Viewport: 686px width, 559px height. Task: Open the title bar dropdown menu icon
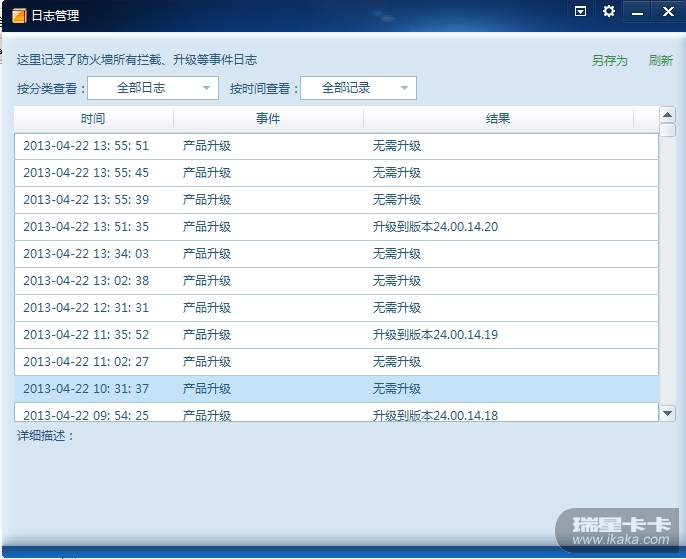581,11
